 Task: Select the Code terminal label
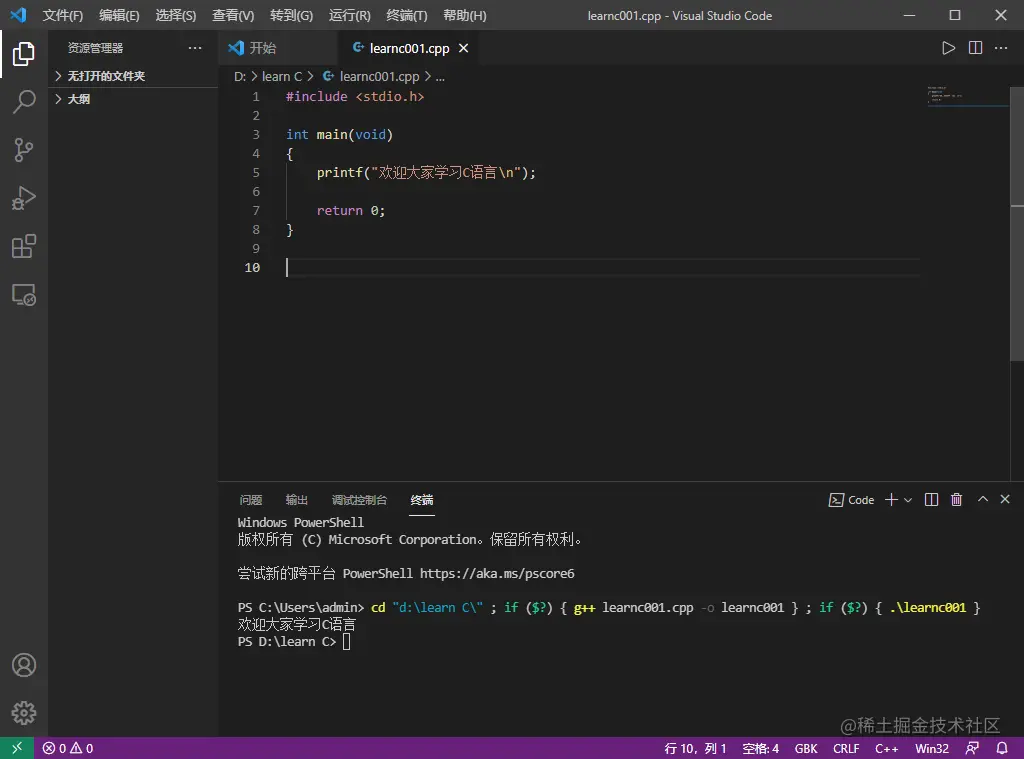tap(851, 500)
